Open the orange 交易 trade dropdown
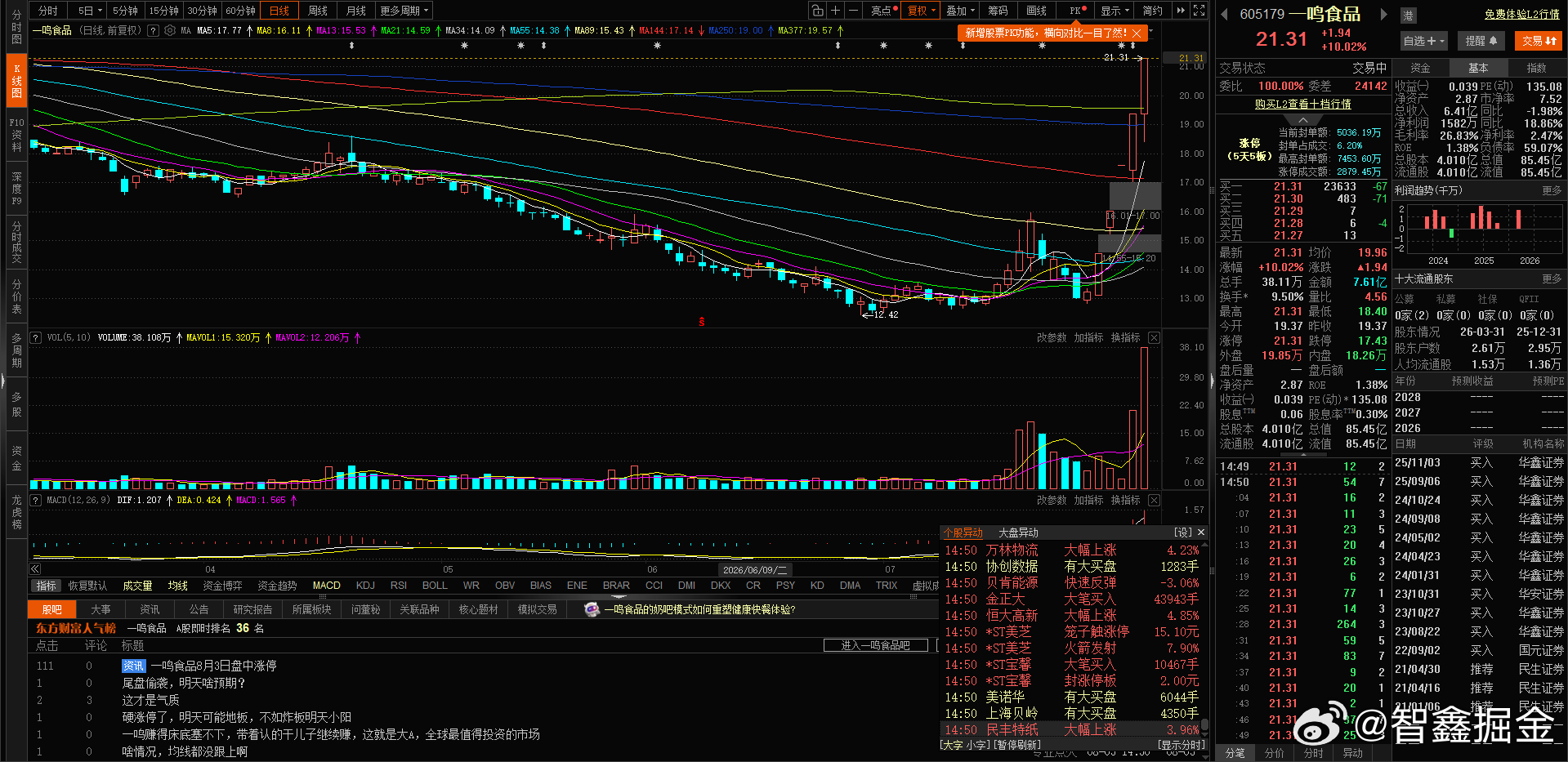1568x762 pixels. (x=1539, y=41)
